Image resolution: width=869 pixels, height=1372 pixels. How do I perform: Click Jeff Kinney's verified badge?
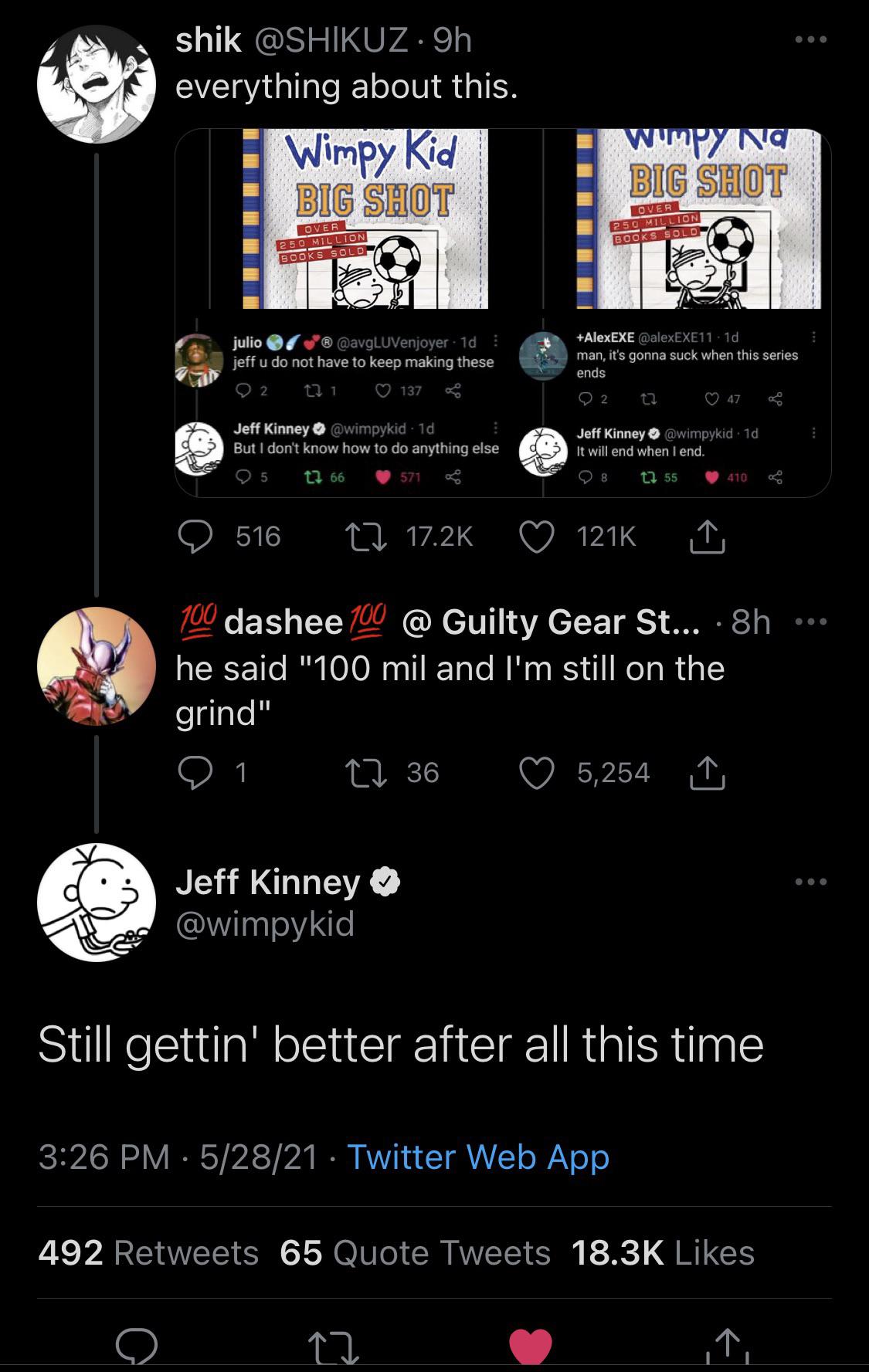point(385,882)
